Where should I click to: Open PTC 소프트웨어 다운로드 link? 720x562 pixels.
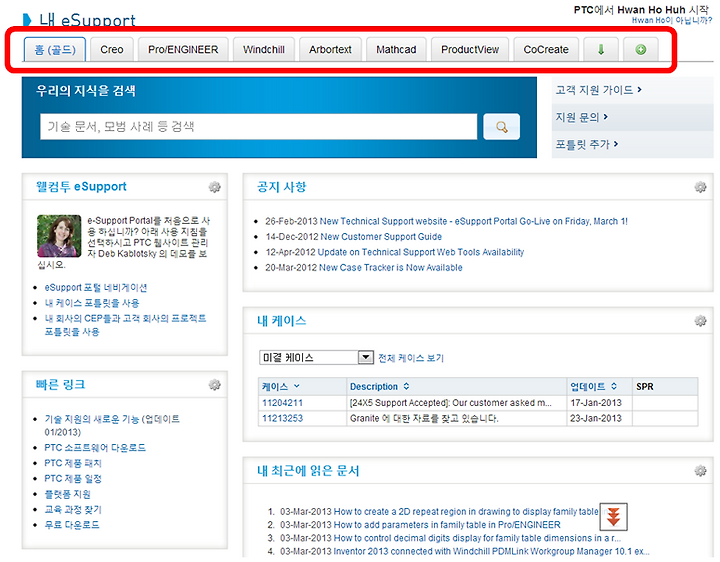point(95,448)
